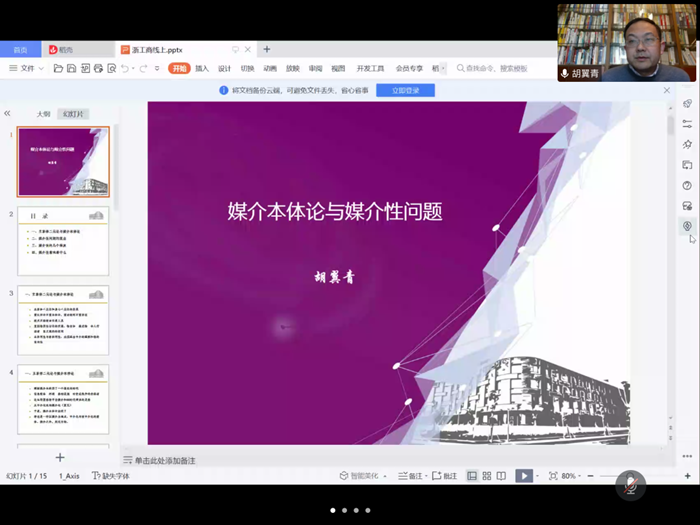This screenshot has width=700, height=525.
Task: Start slideshow with the play button
Action: tap(524, 476)
